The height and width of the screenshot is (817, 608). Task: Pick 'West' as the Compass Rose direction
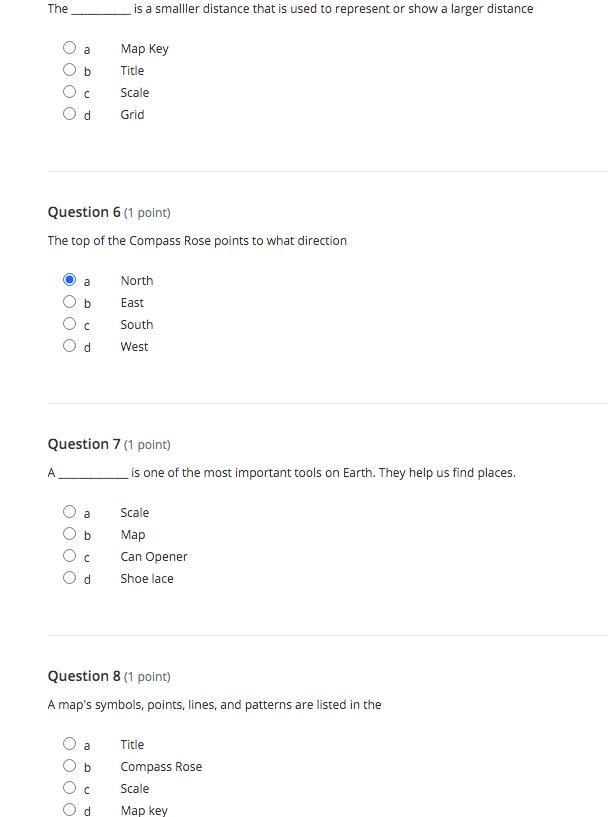click(x=70, y=346)
